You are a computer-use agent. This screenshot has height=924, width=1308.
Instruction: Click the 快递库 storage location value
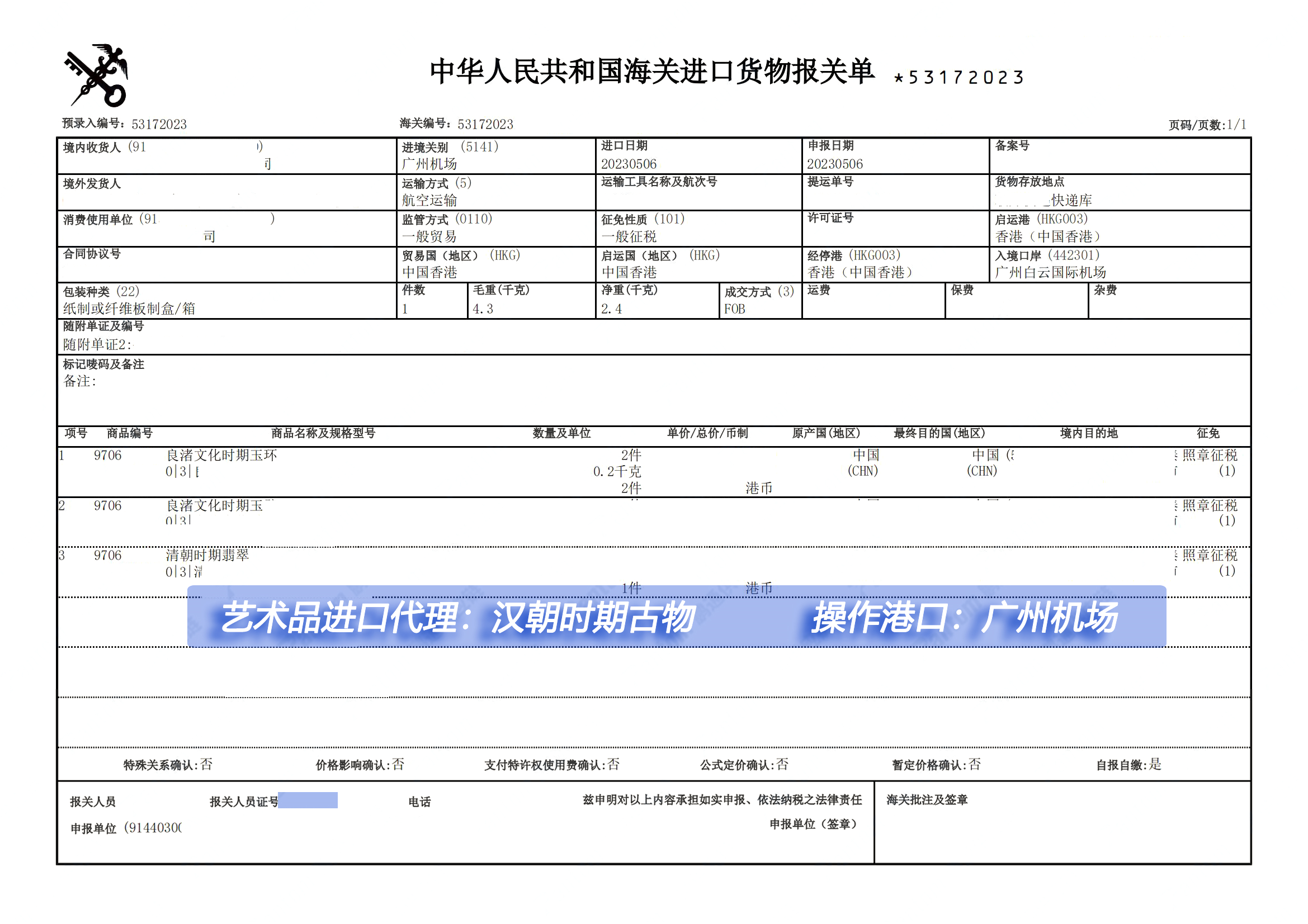click(1071, 200)
